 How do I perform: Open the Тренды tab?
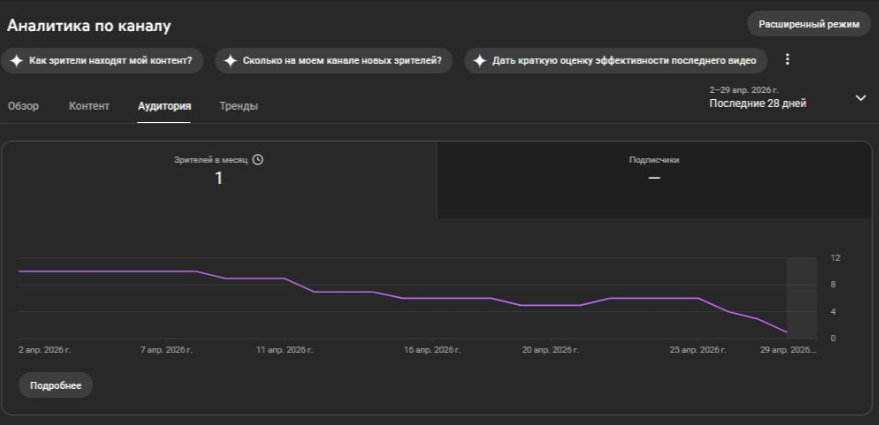click(239, 106)
